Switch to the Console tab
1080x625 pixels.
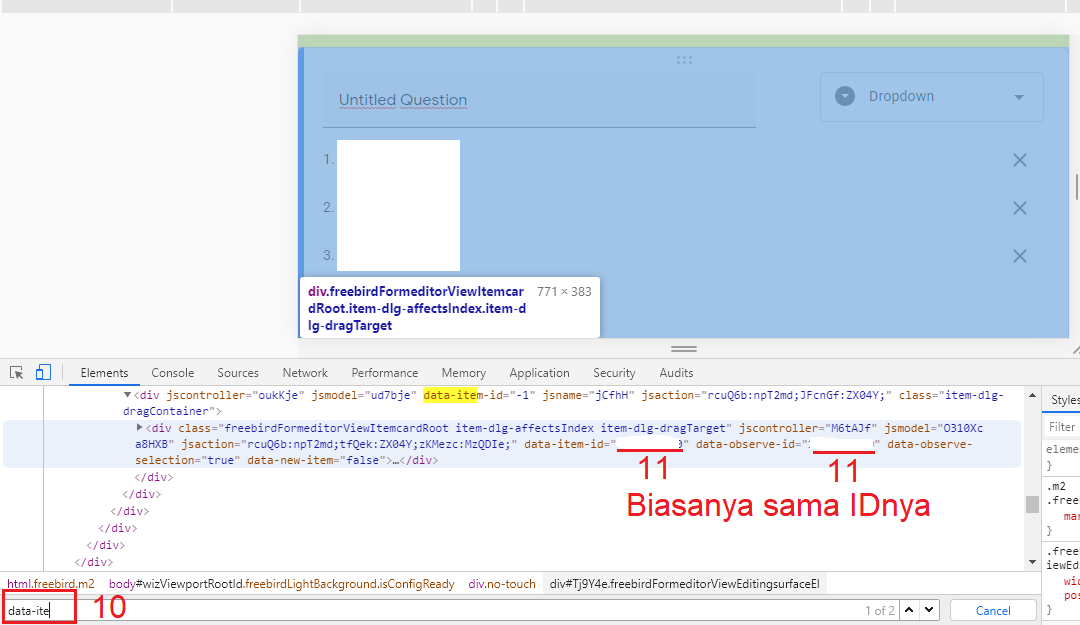pos(173,373)
